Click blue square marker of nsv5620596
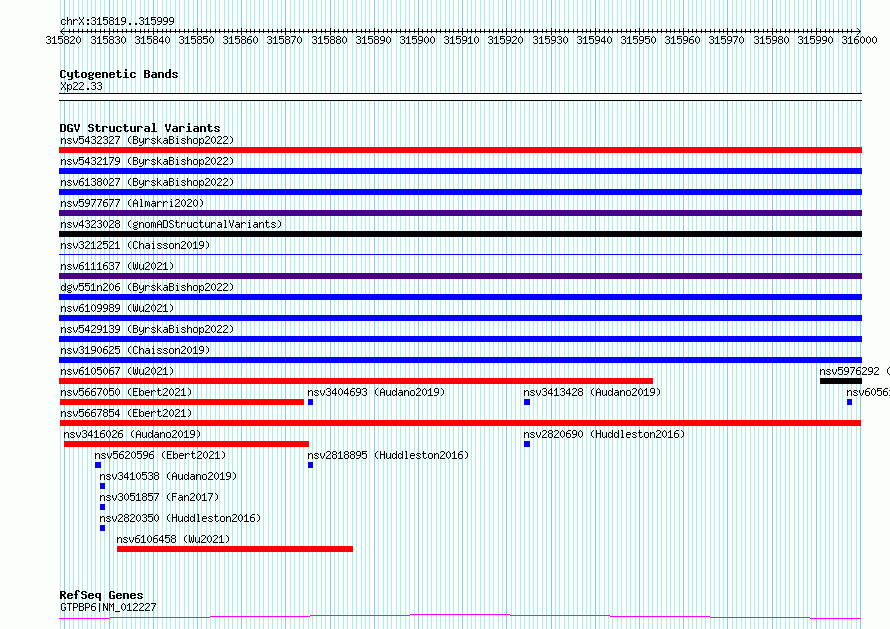This screenshot has width=890, height=629. coord(98,465)
